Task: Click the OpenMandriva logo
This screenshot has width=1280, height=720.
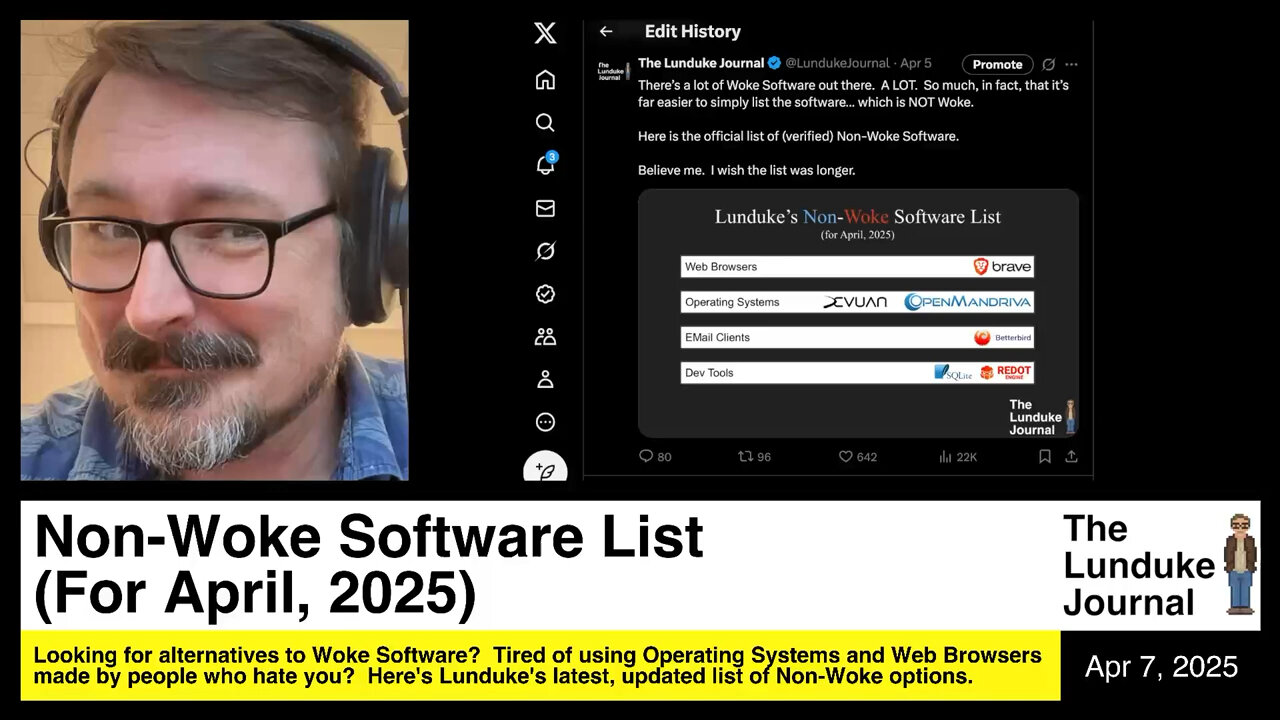Action: [967, 302]
